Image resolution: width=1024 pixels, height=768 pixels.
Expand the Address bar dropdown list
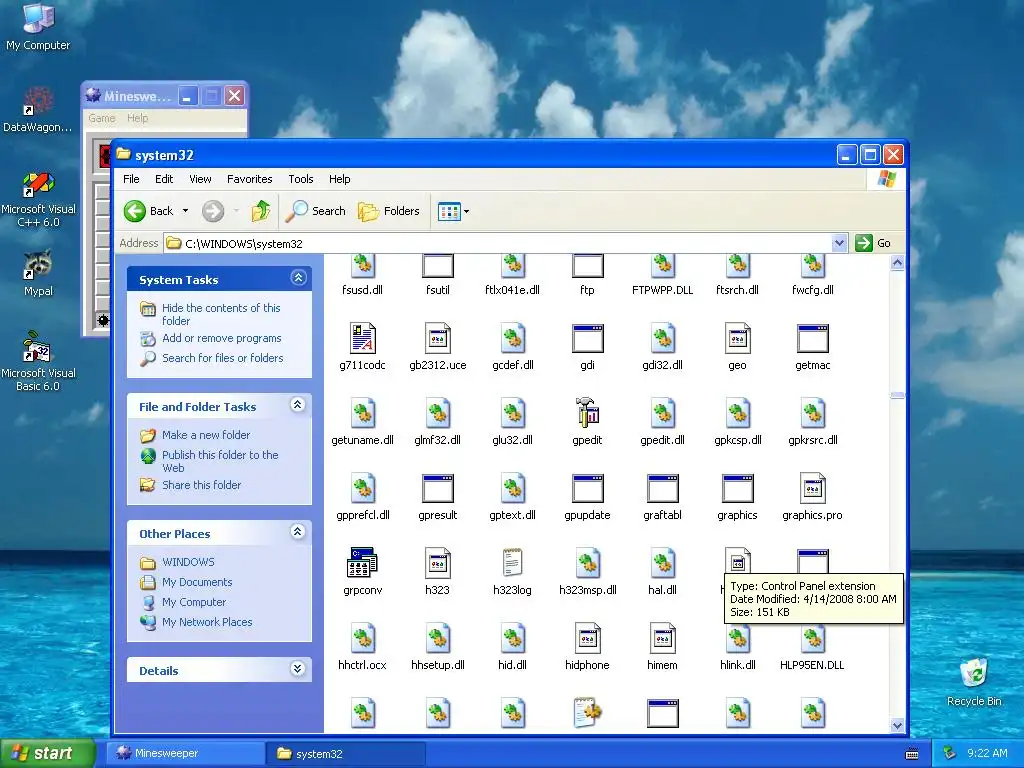coord(839,243)
